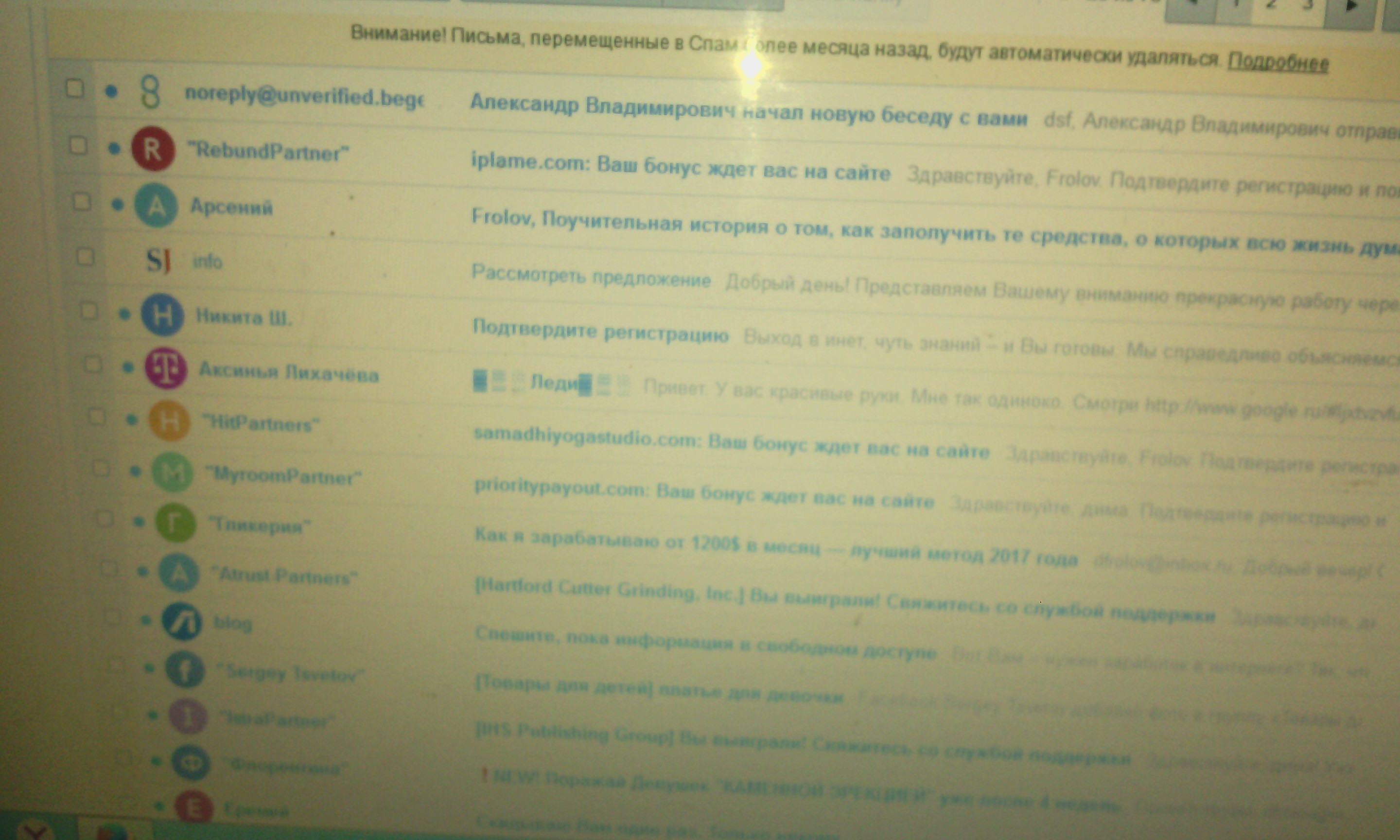
Task: Check the box next to info email
Action: click(x=85, y=257)
